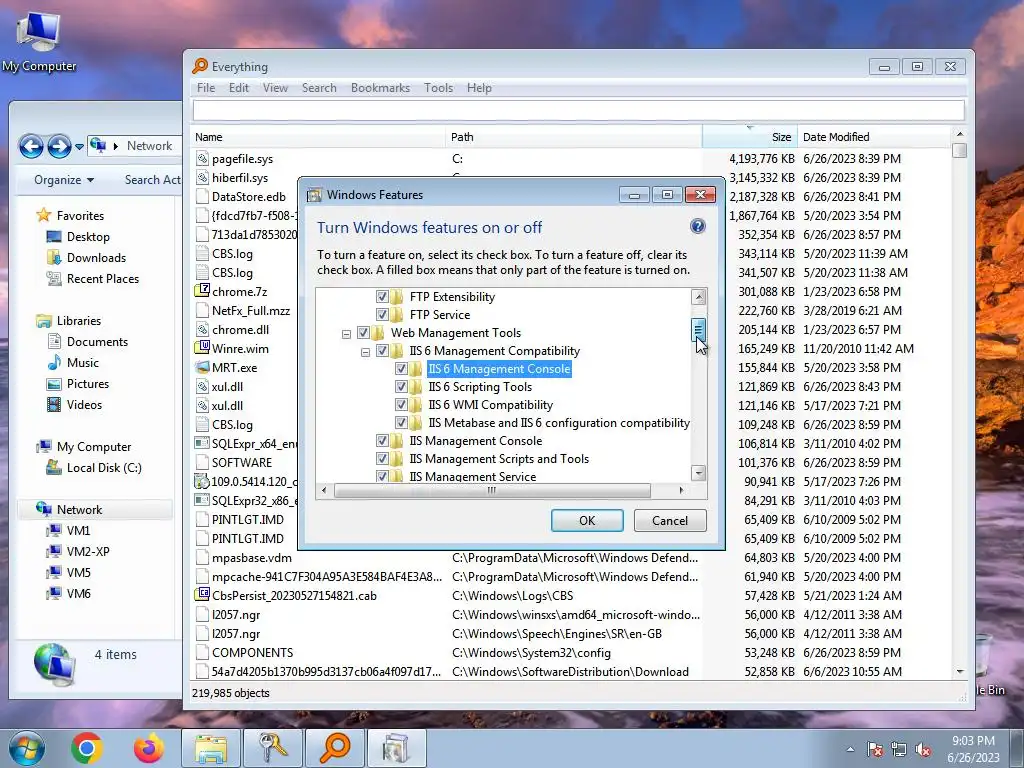Uncheck IIS 6 WMI Compatibility
The width and height of the screenshot is (1024, 768).
tap(401, 405)
